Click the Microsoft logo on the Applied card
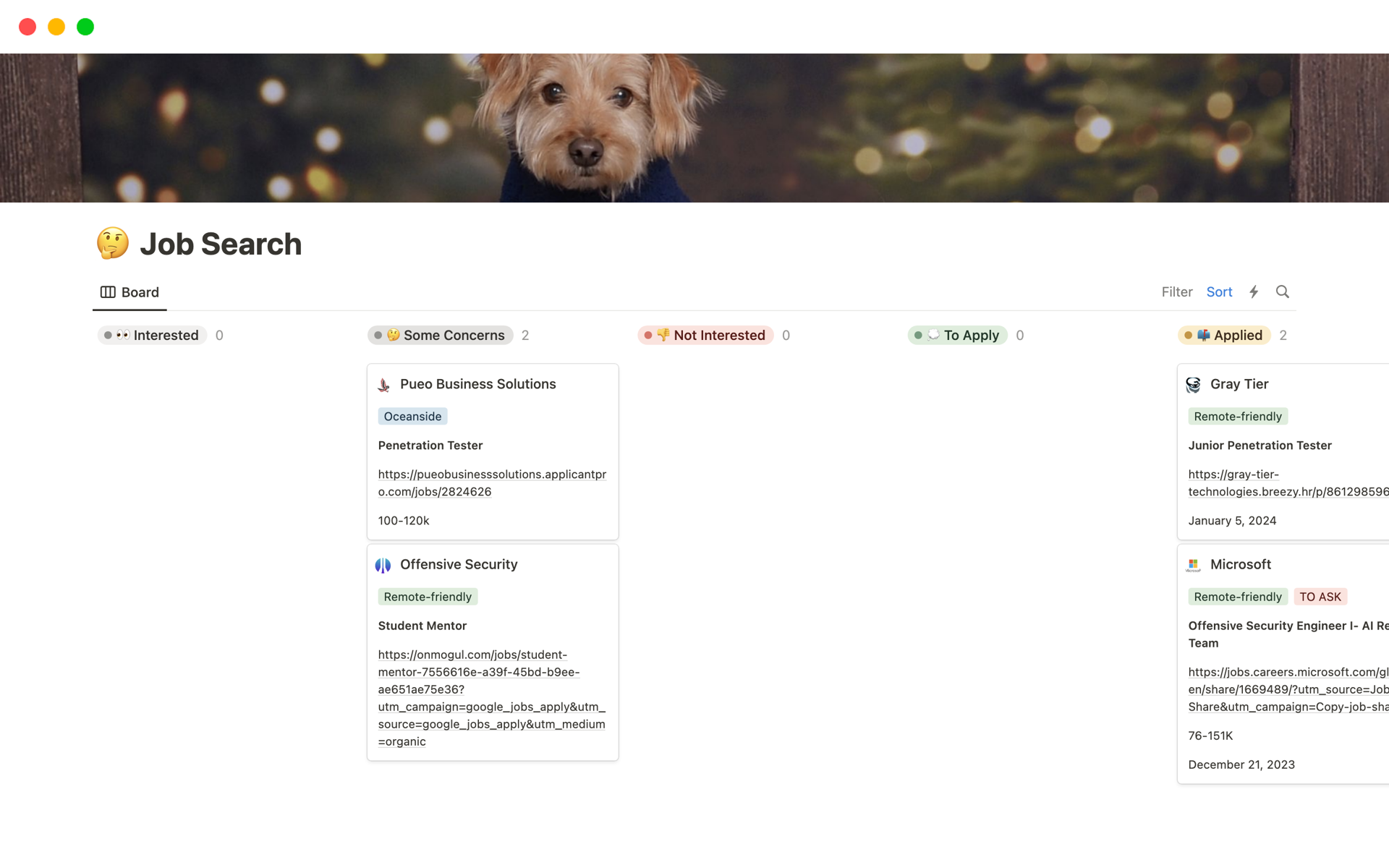1389x868 pixels. [x=1193, y=564]
